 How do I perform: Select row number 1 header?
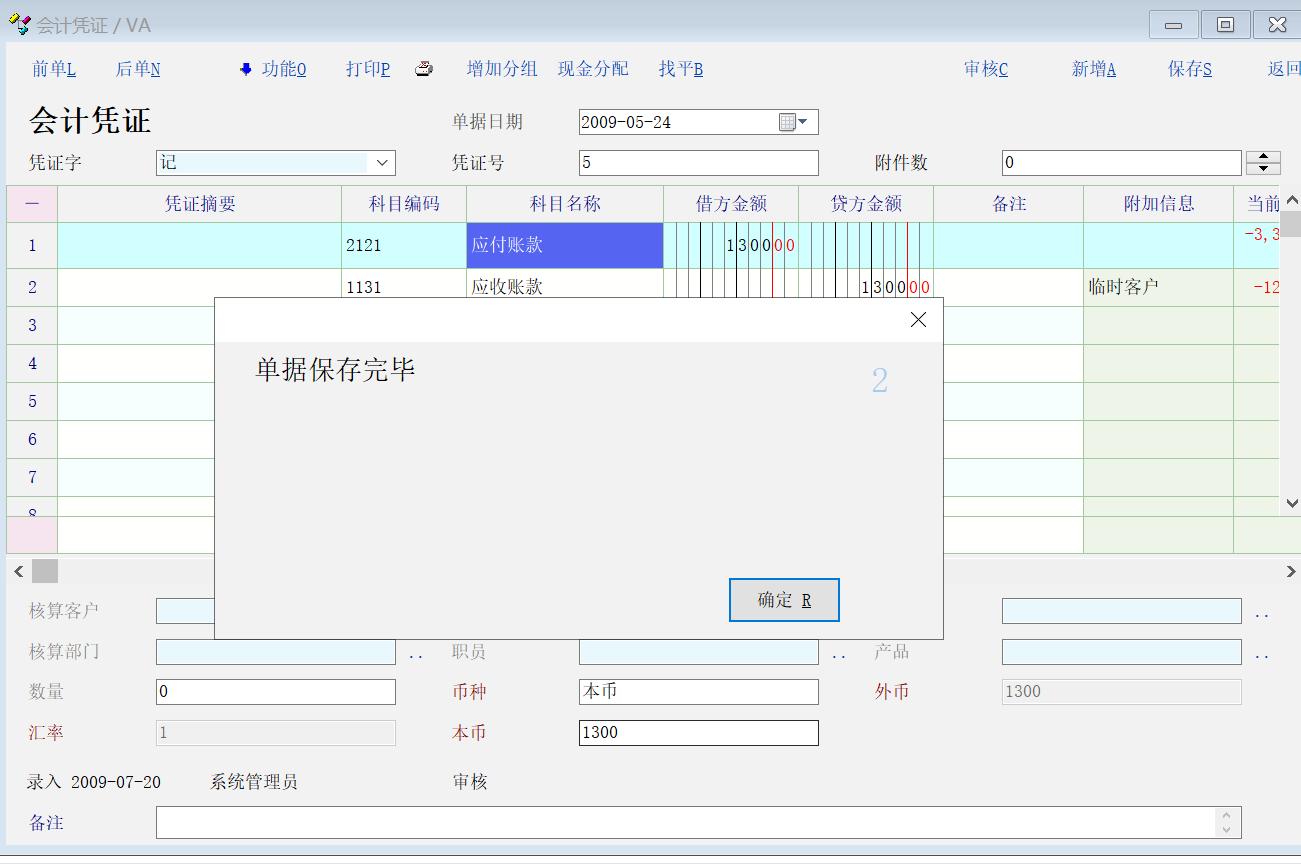[32, 245]
